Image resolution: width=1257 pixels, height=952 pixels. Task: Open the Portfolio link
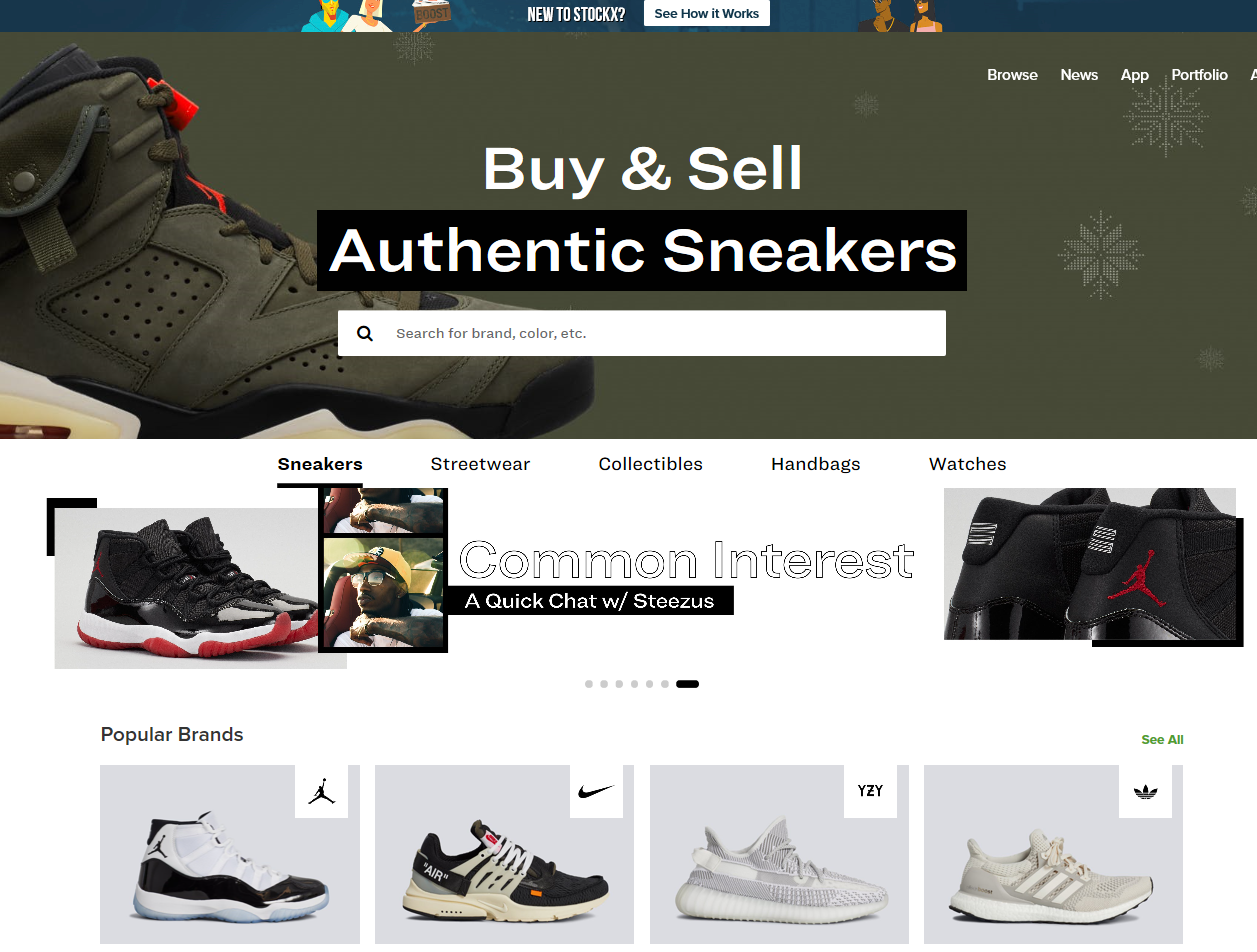(1199, 75)
